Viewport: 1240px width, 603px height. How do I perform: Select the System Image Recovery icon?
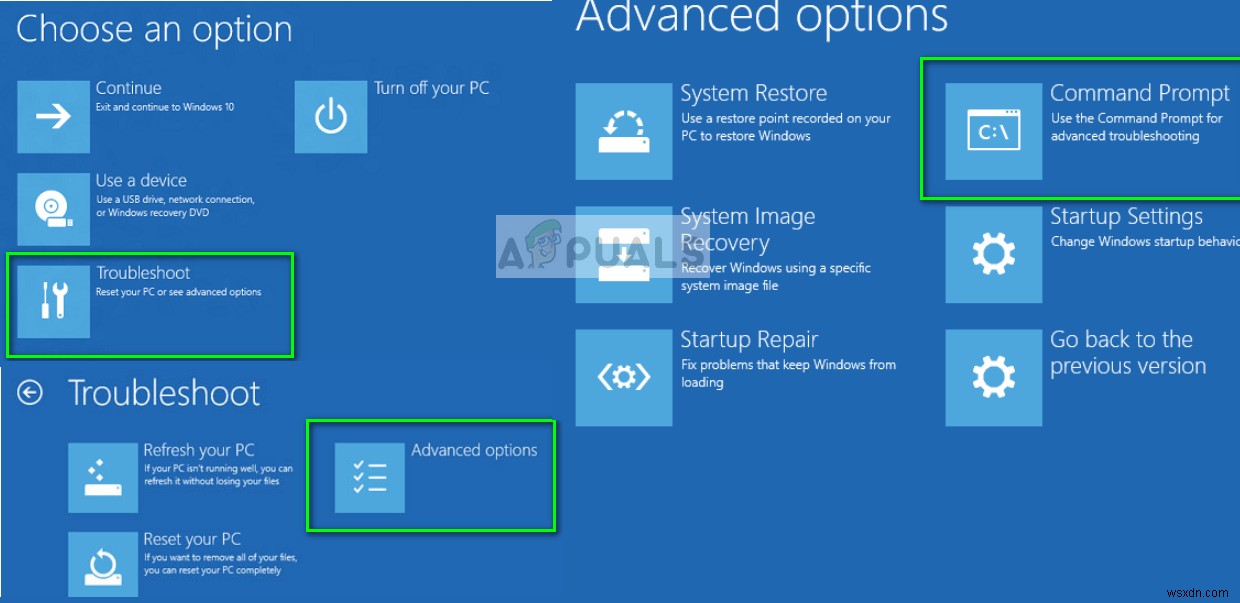pyautogui.click(x=624, y=253)
